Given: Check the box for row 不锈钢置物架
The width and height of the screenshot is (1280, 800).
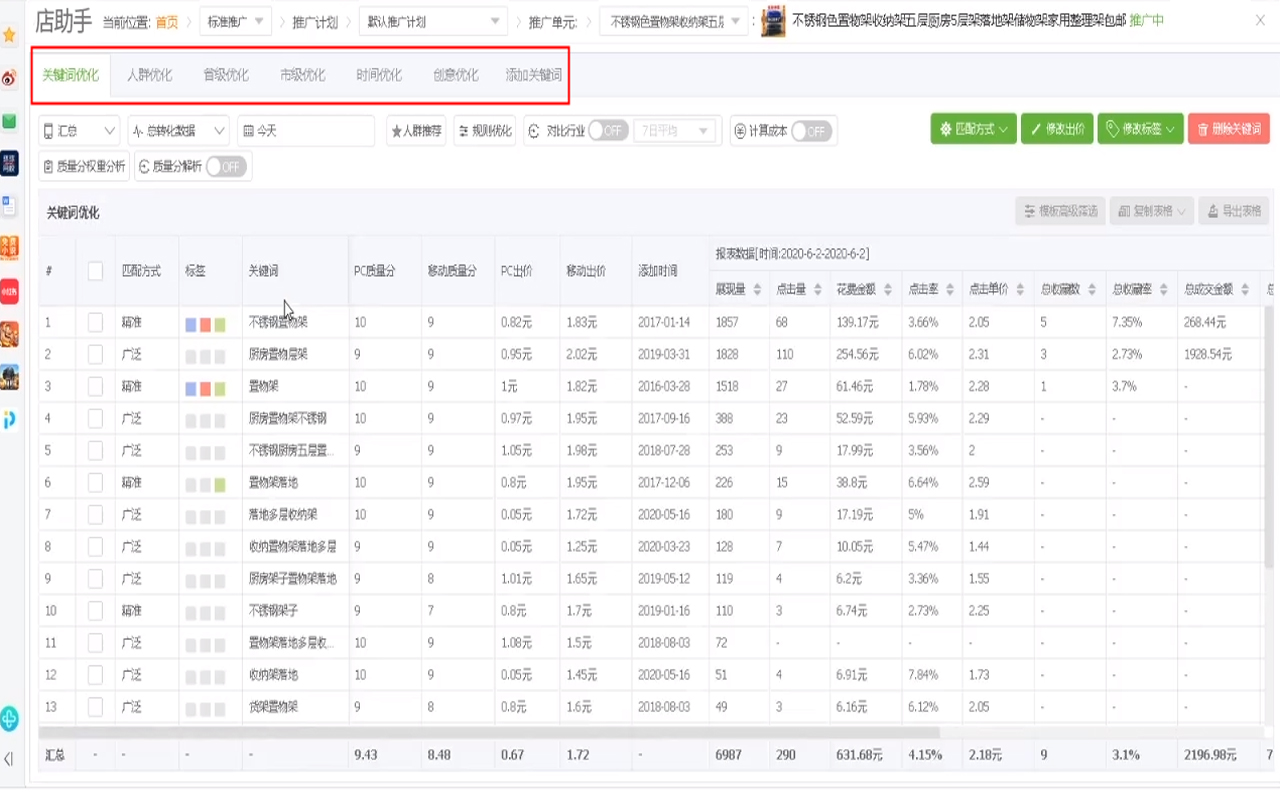Looking at the screenshot, I should pyautogui.click(x=95, y=323).
